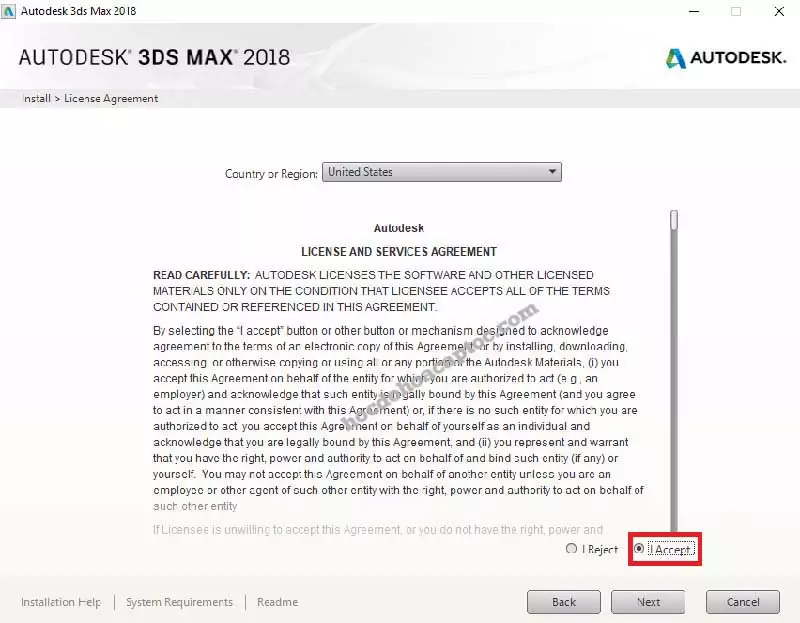Open the Readme document

coord(277,602)
